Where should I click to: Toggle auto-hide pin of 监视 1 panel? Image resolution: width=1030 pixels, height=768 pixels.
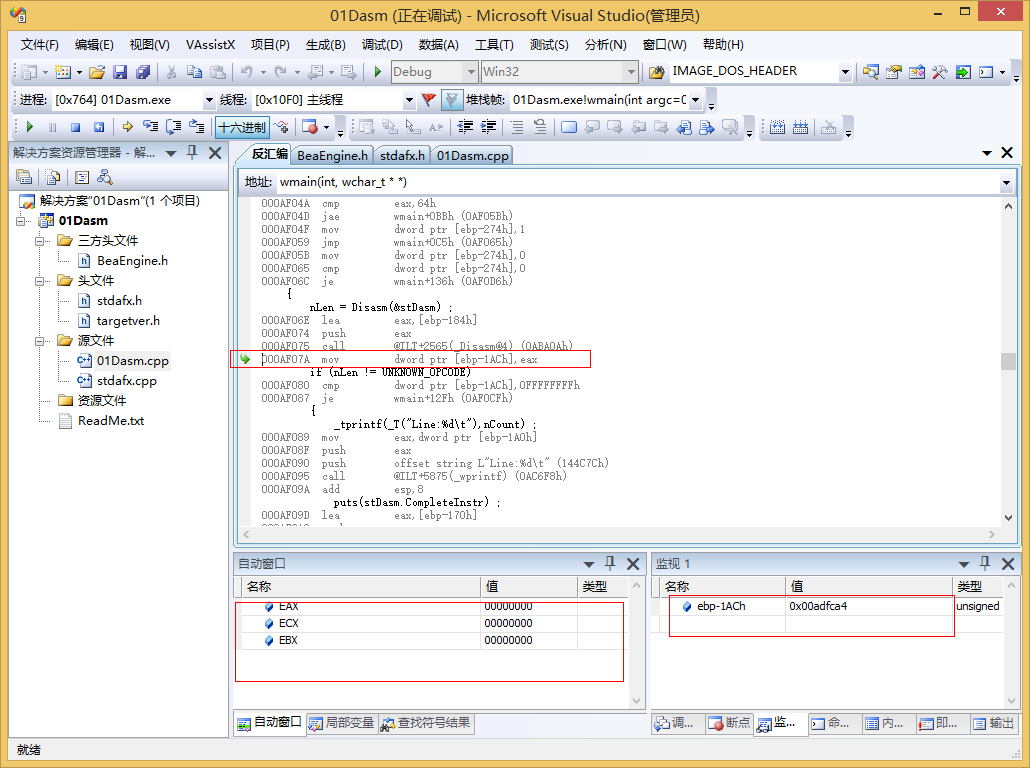(x=985, y=563)
